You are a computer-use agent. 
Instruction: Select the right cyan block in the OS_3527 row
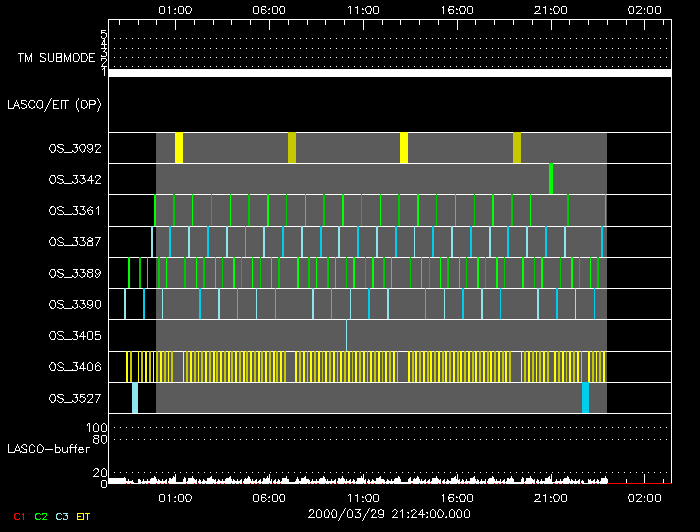pos(585,398)
